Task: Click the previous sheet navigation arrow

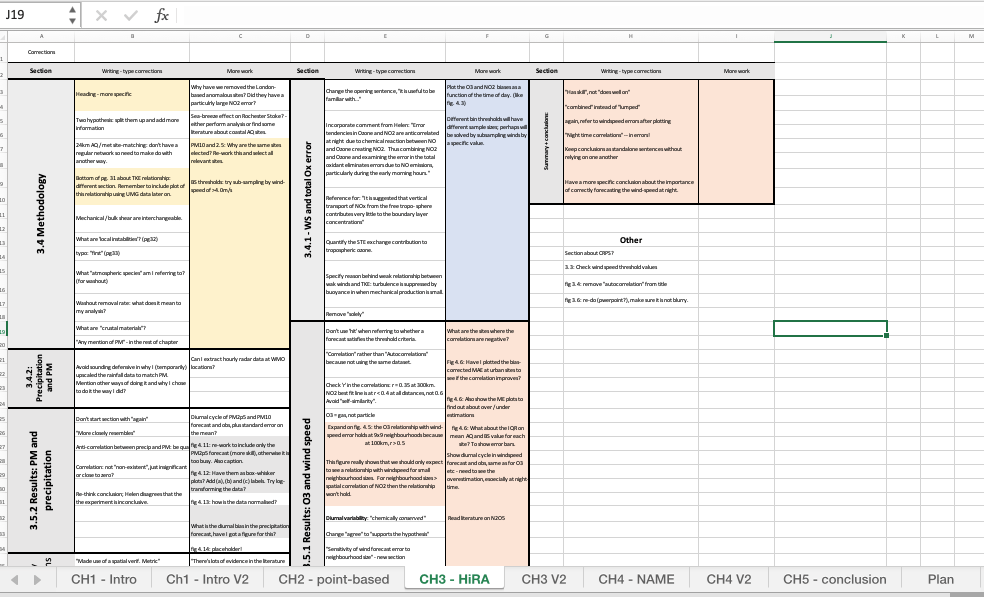Action: pyautogui.click(x=12, y=580)
